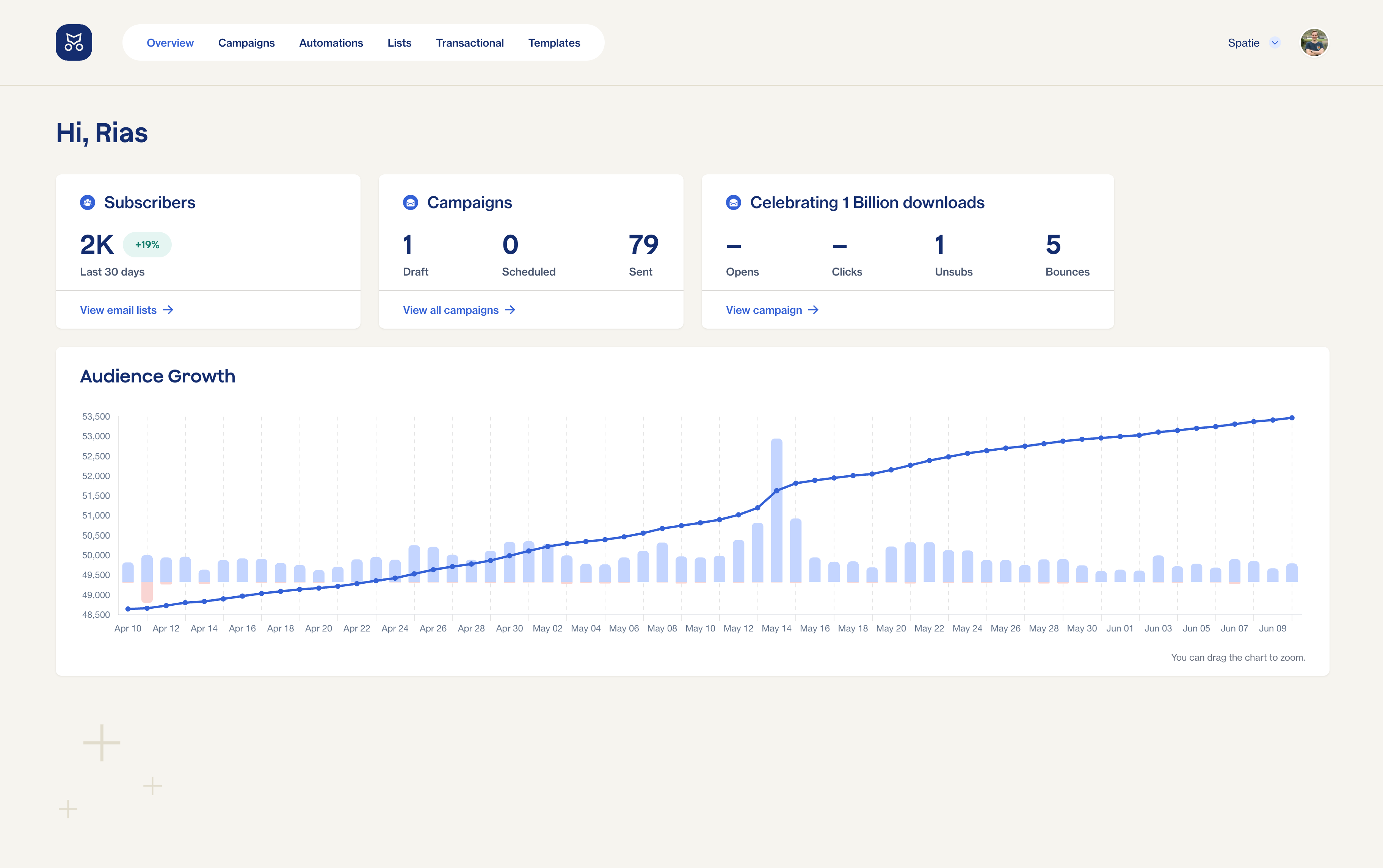This screenshot has height=868, width=1383.
Task: Click arrow next to View email lists
Action: pyautogui.click(x=168, y=310)
